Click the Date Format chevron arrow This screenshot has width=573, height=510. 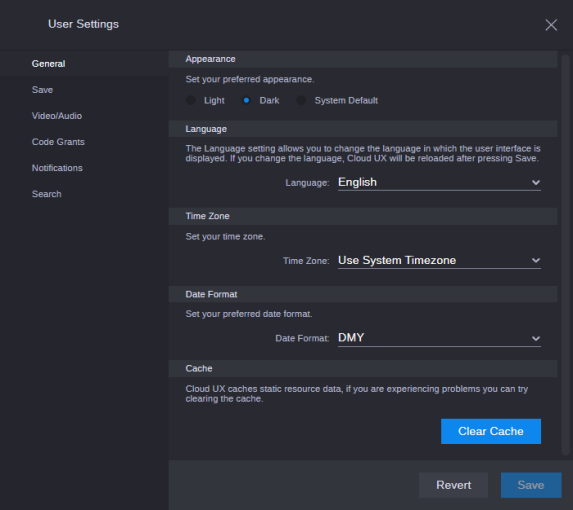tap(536, 338)
